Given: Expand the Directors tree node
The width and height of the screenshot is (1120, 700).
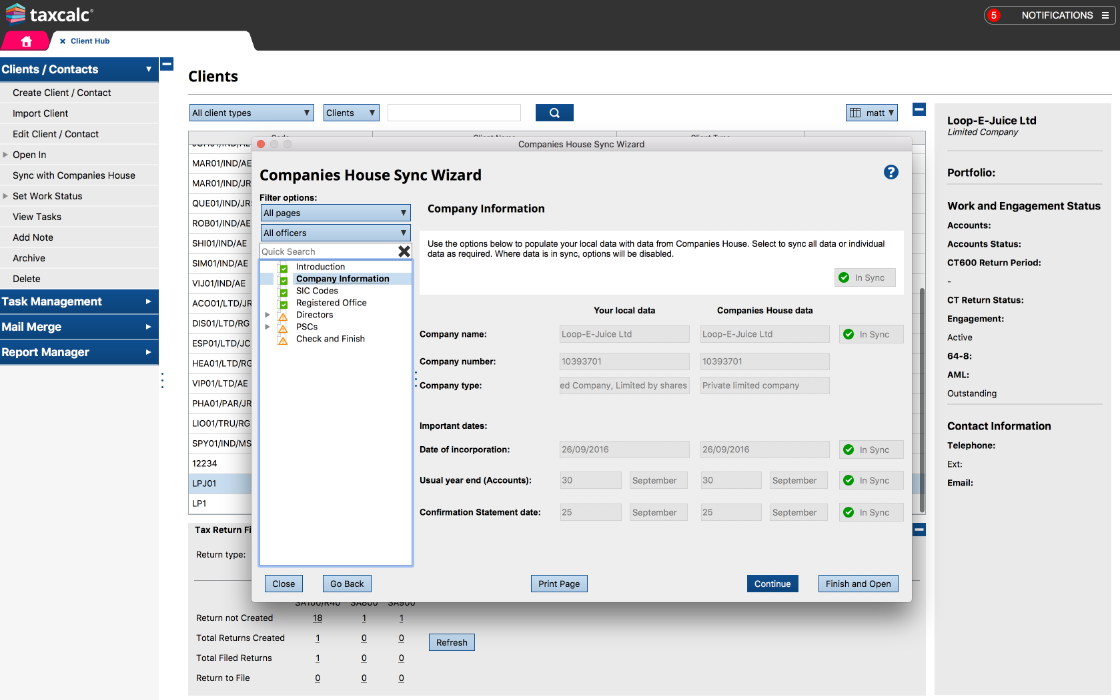Looking at the screenshot, I should tap(267, 315).
